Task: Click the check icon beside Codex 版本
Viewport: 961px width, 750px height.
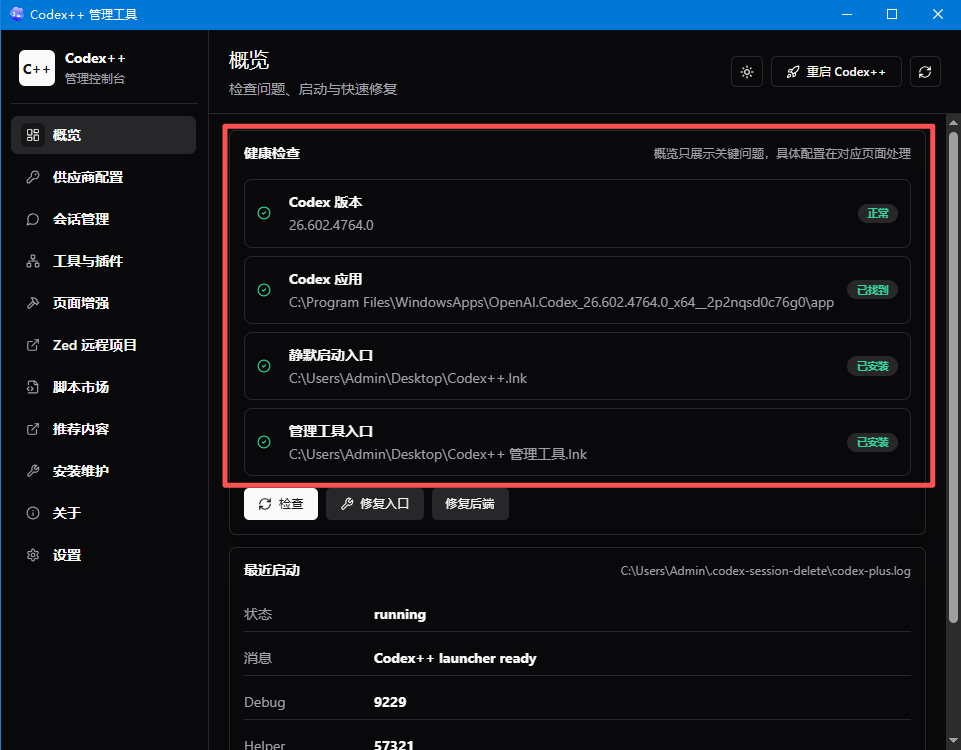Action: click(264, 213)
